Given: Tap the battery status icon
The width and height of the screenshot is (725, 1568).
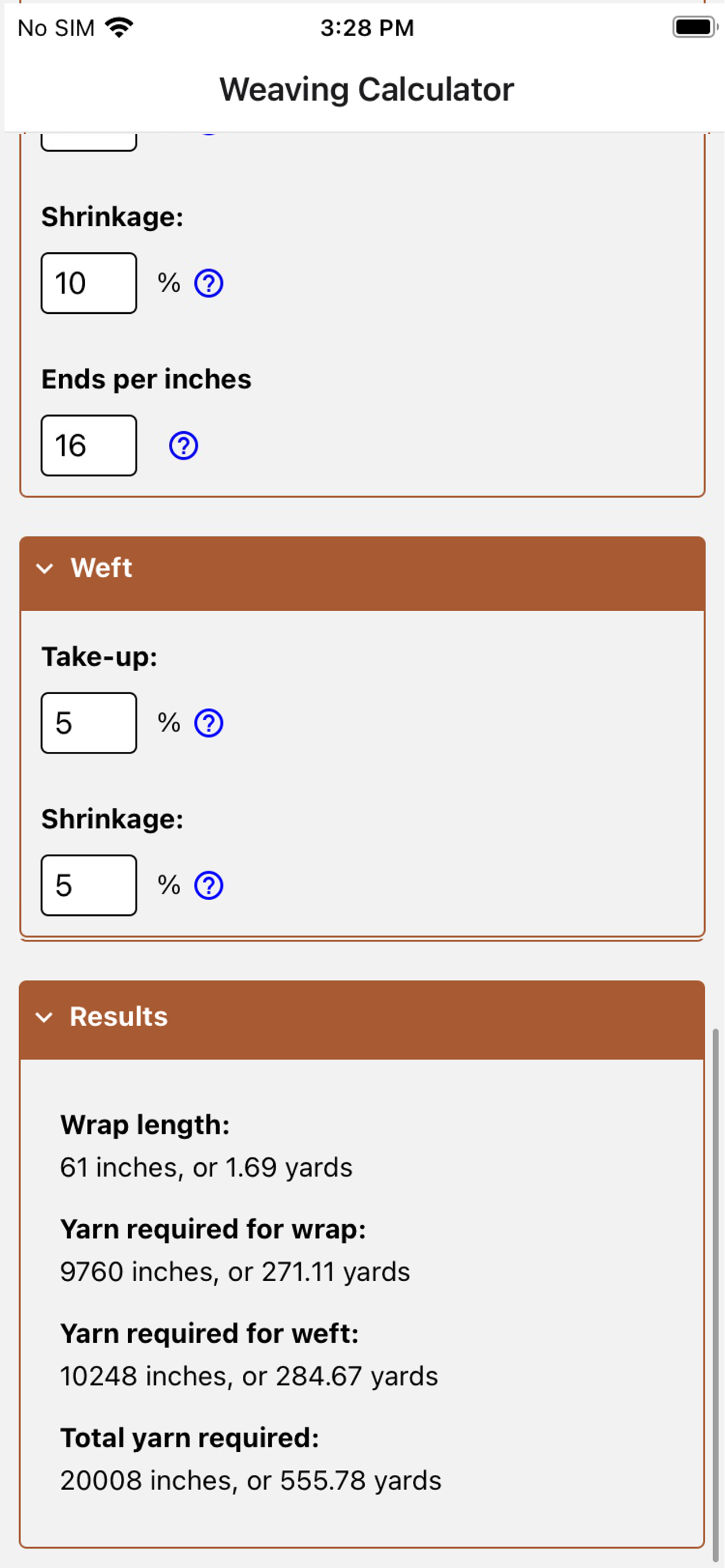Looking at the screenshot, I should pyautogui.click(x=695, y=28).
